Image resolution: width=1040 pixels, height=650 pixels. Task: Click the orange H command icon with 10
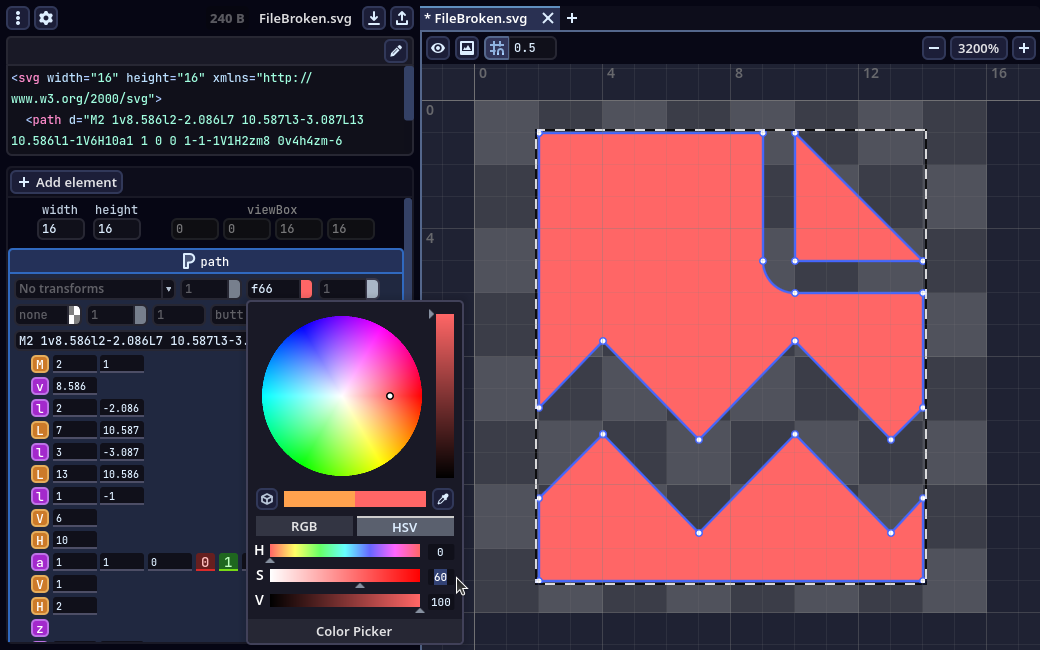[x=40, y=540]
